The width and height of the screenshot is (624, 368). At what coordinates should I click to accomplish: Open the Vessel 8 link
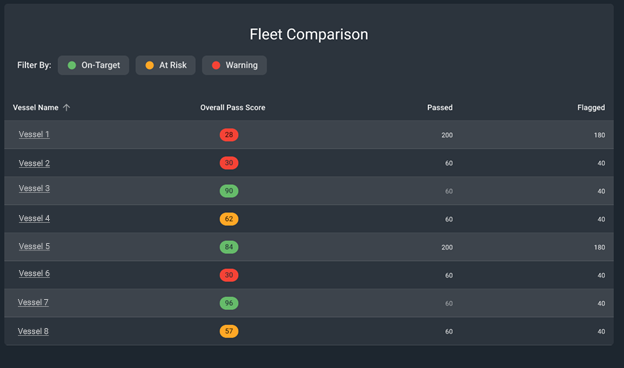pyautogui.click(x=33, y=331)
